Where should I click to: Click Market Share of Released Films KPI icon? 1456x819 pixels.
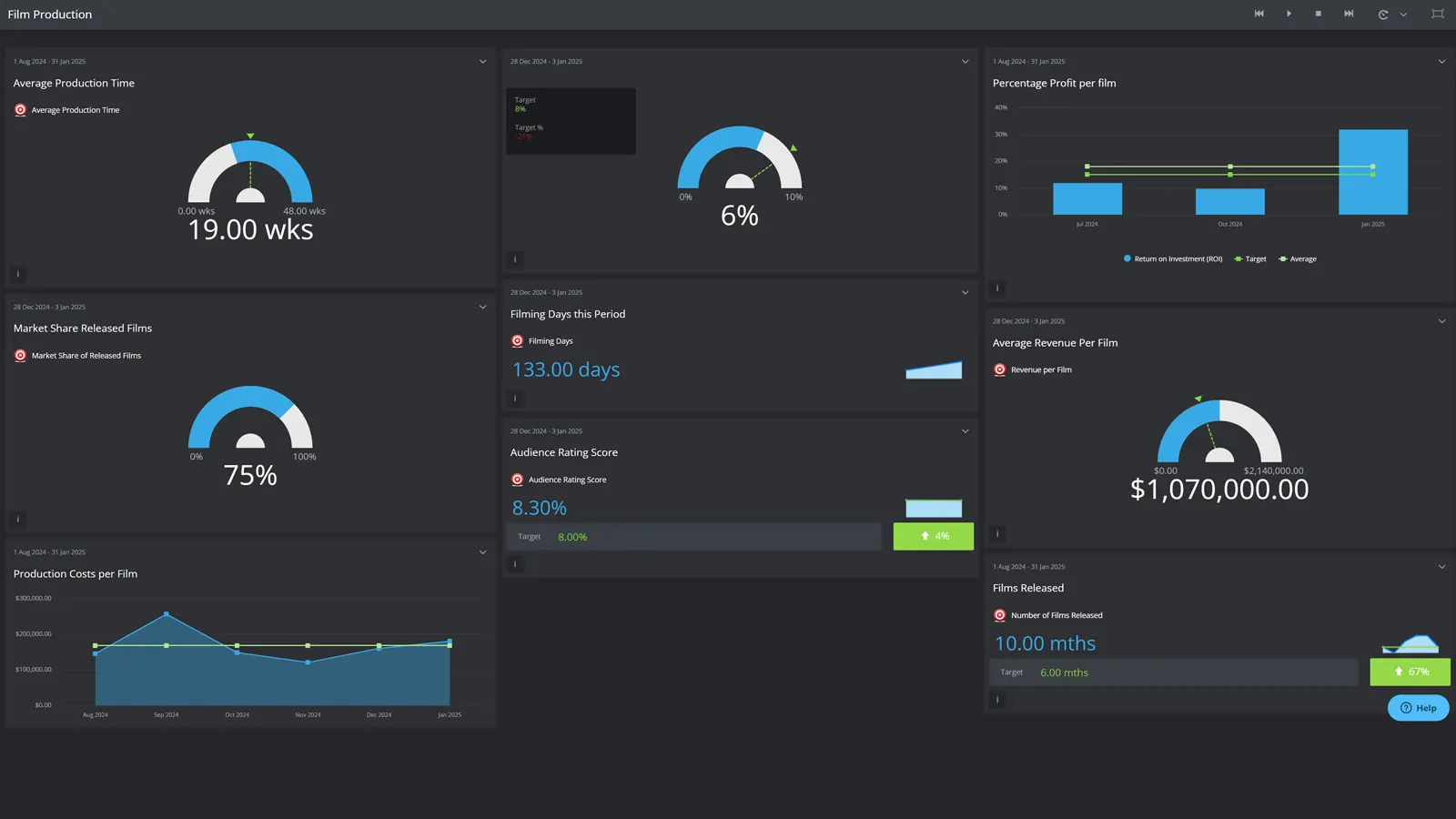tap(20, 356)
